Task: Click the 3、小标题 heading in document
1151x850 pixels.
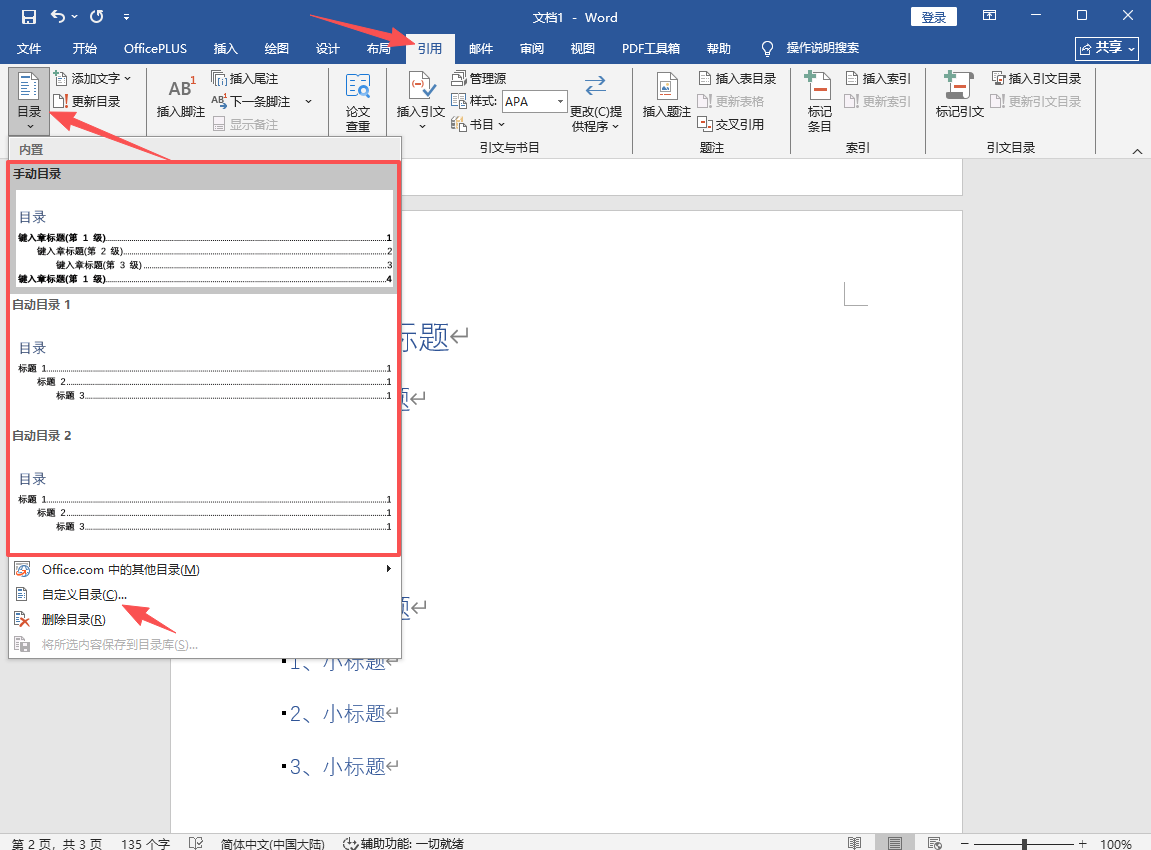Action: point(338,766)
